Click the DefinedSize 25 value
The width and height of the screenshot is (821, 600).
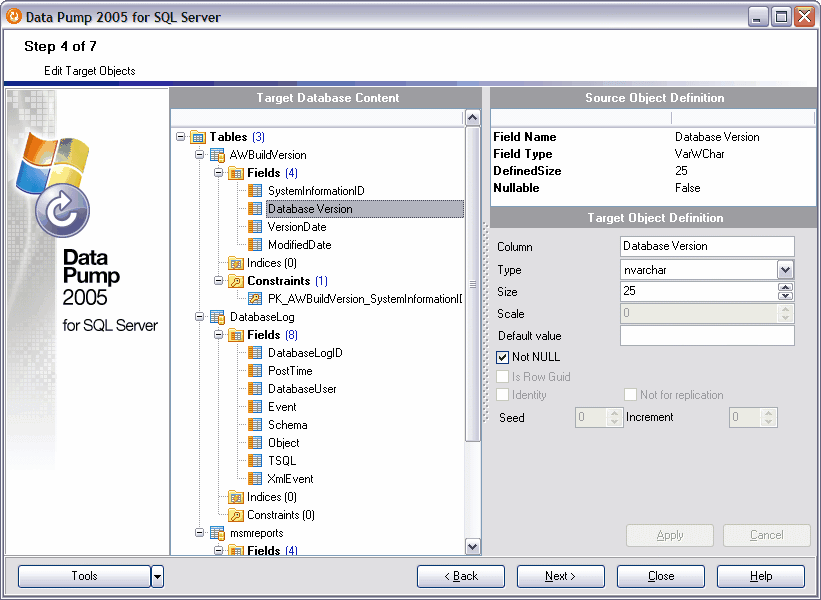click(x=681, y=171)
